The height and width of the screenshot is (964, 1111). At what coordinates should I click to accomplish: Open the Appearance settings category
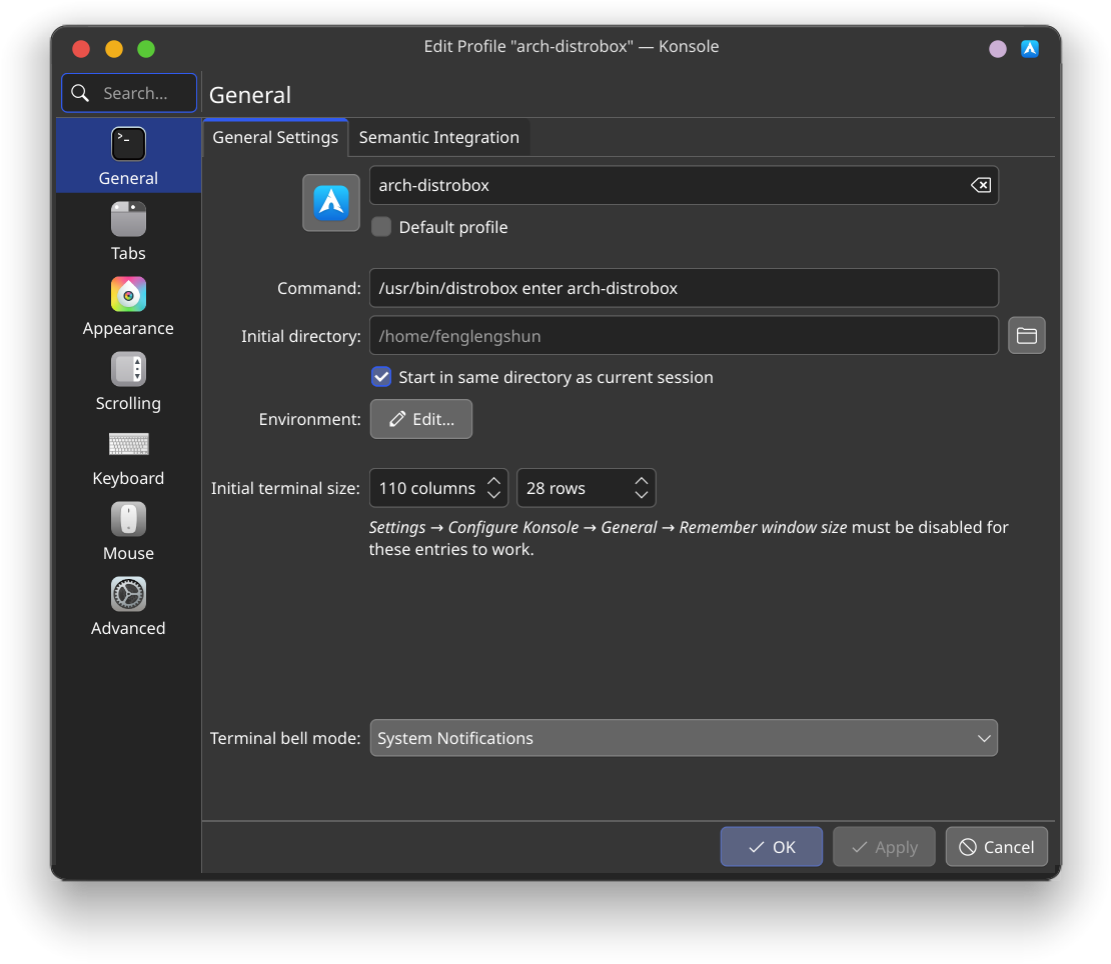click(x=128, y=307)
